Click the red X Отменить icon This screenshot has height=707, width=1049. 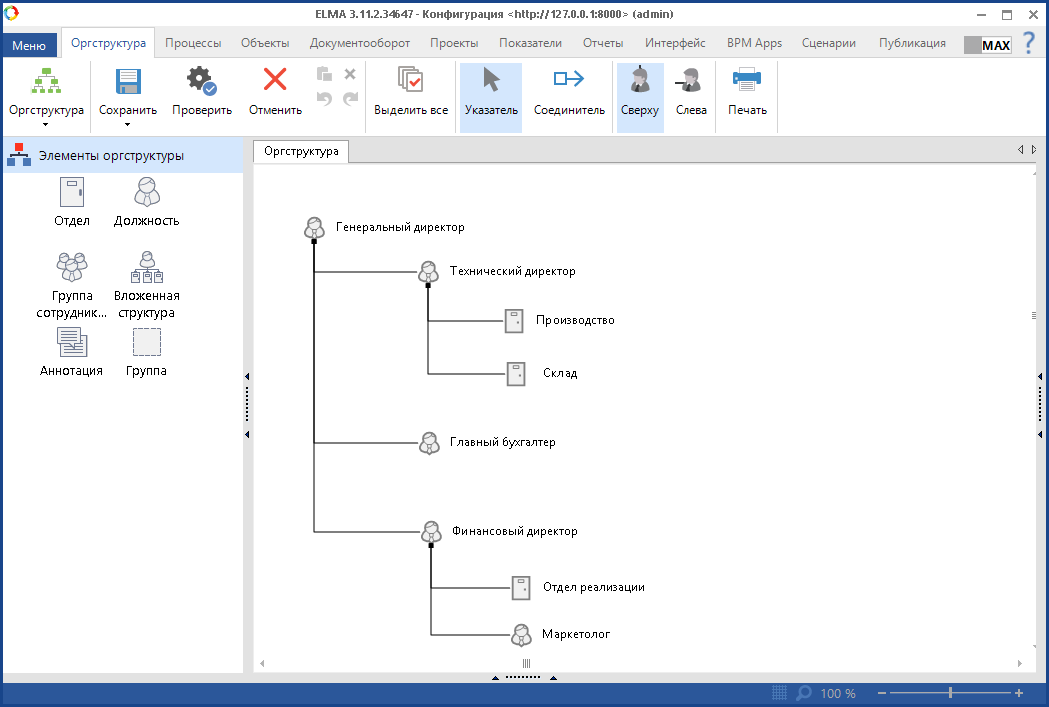(x=275, y=81)
